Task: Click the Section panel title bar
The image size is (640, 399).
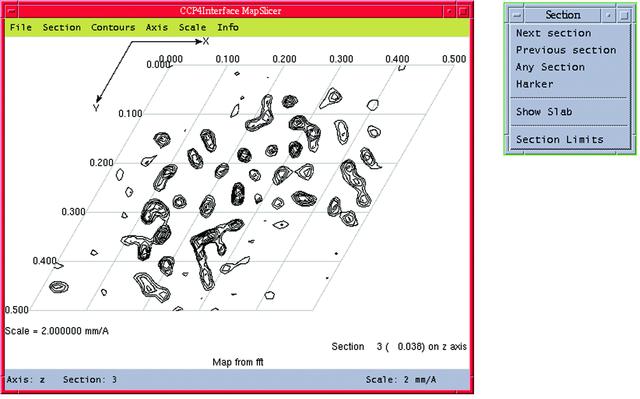Action: coord(563,16)
